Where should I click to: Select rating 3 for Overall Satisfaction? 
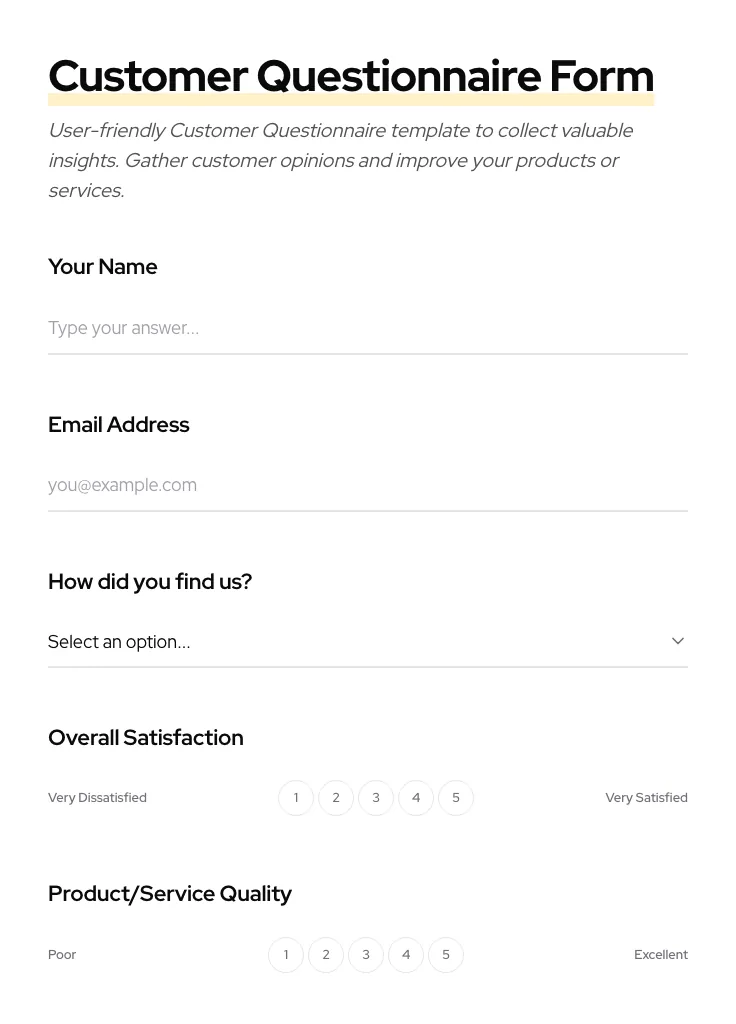click(376, 797)
